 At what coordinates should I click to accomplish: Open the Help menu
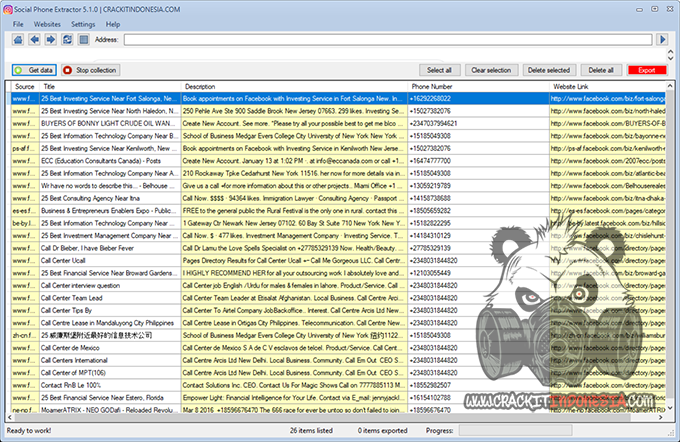pos(113,23)
